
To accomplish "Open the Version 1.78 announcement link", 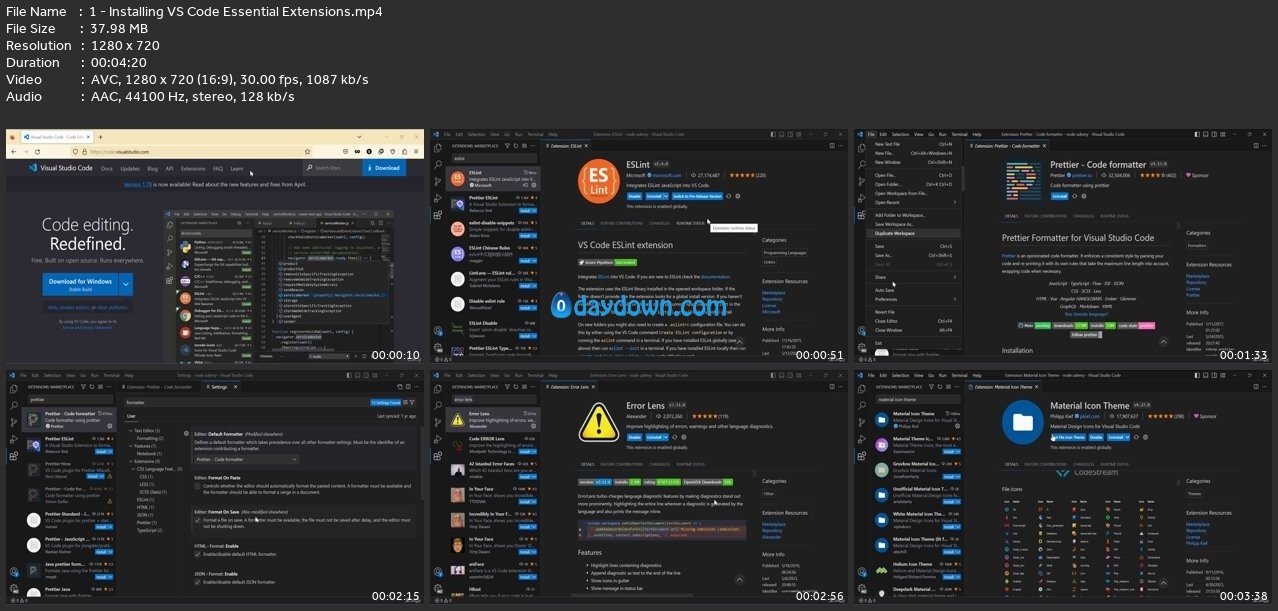I will 139,184.
